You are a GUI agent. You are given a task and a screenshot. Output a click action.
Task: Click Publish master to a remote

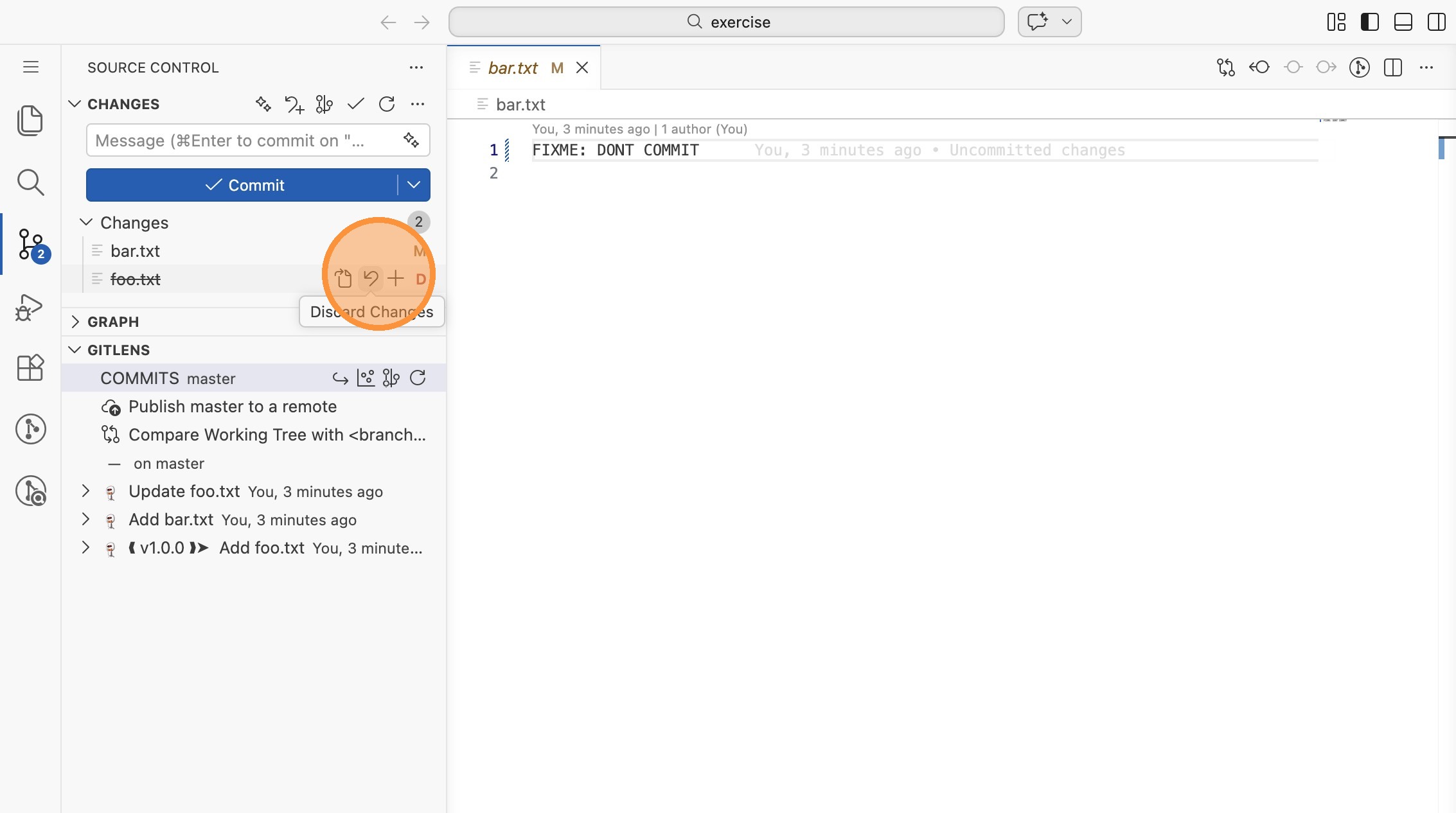(232, 406)
